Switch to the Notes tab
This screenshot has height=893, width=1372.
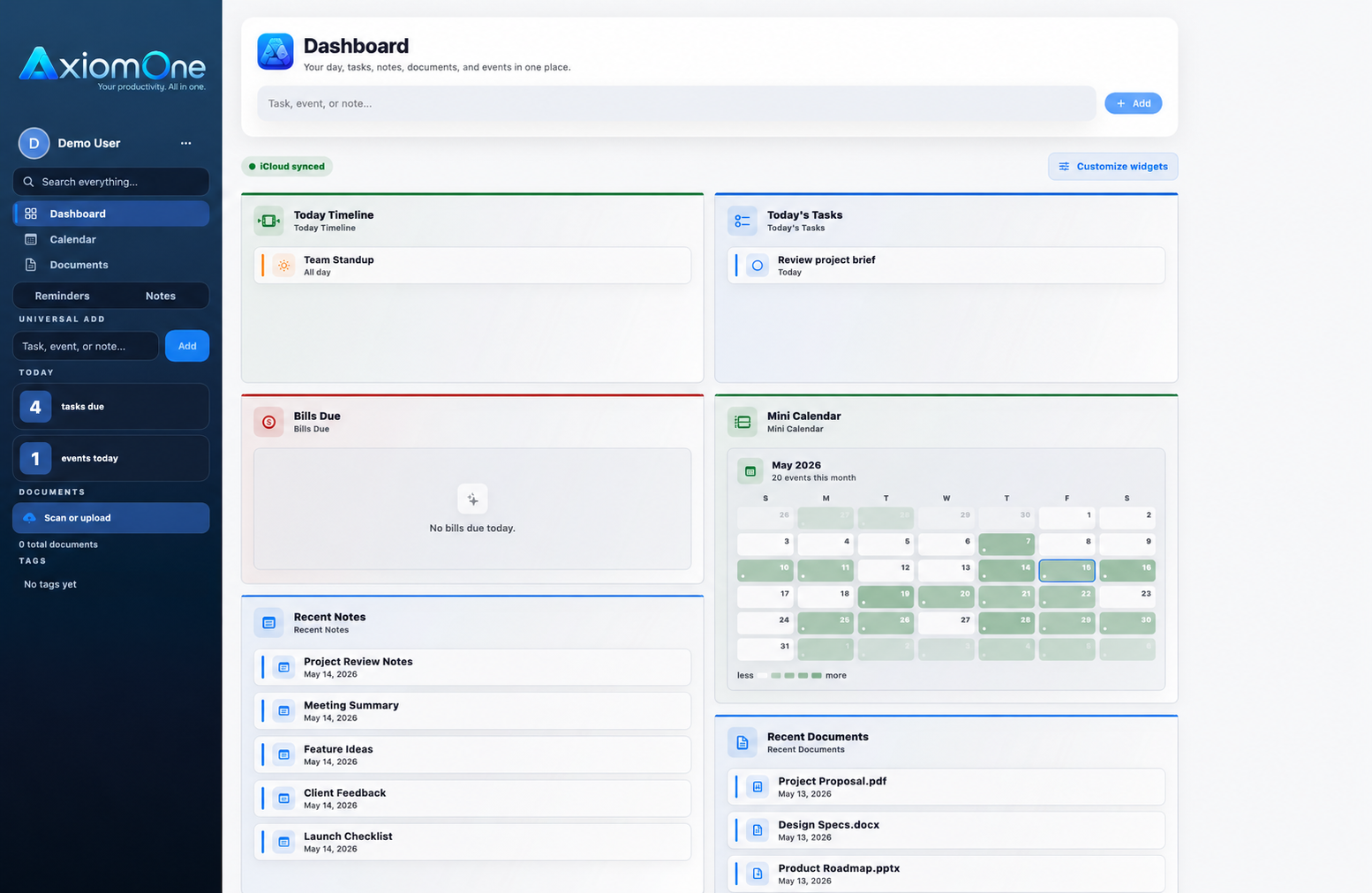161,296
